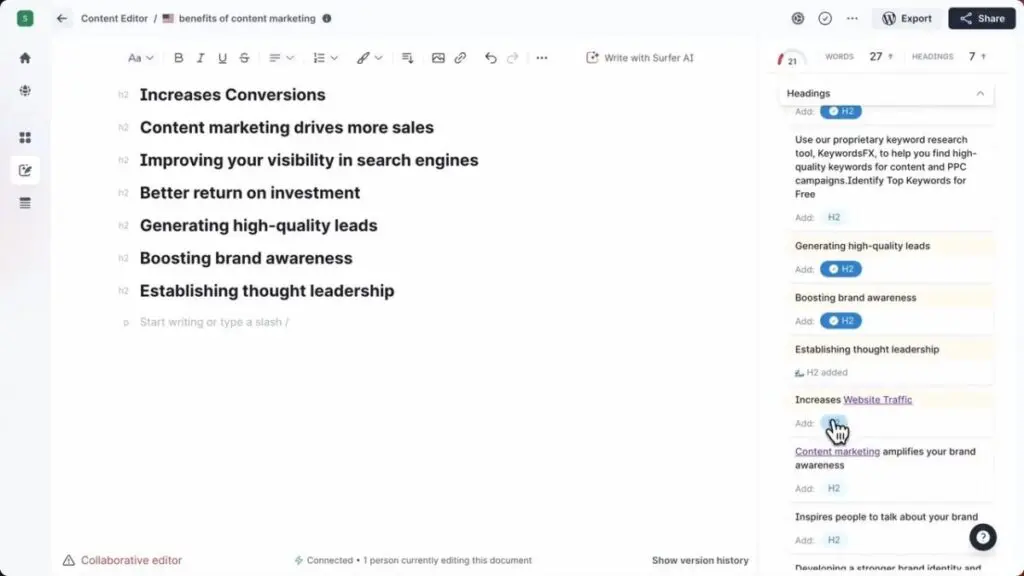Add H2 for Inspires people to talk heading
This screenshot has height=576, width=1024.
(x=833, y=540)
